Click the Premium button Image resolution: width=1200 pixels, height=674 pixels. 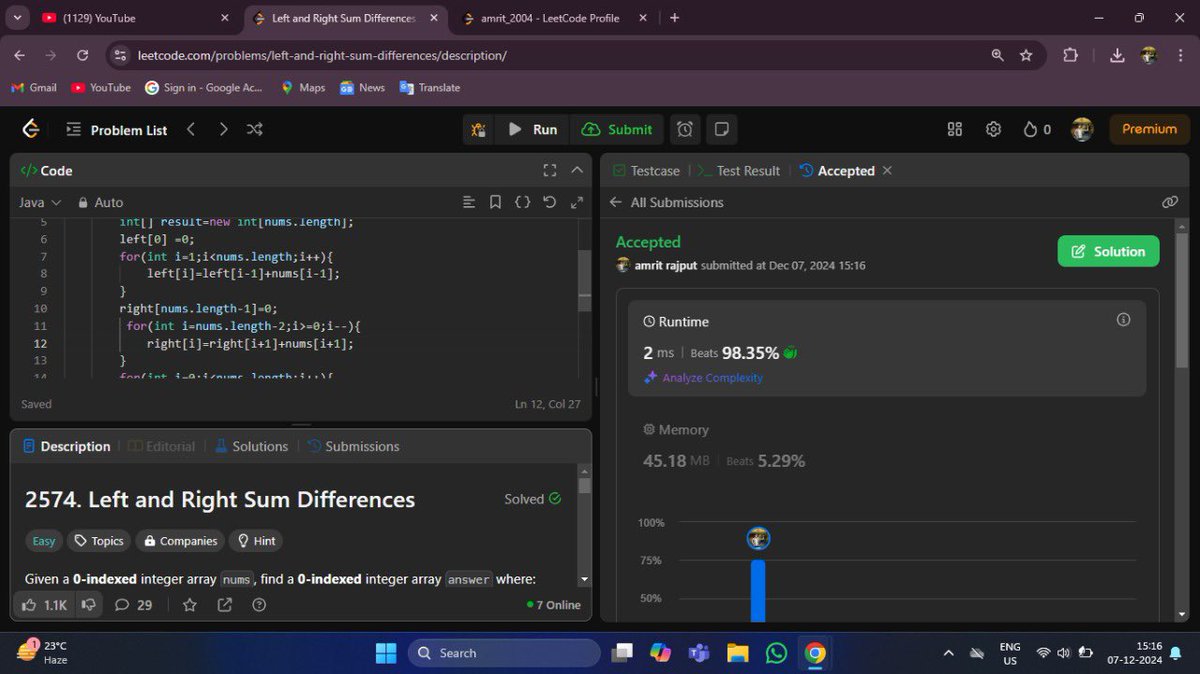1149,129
